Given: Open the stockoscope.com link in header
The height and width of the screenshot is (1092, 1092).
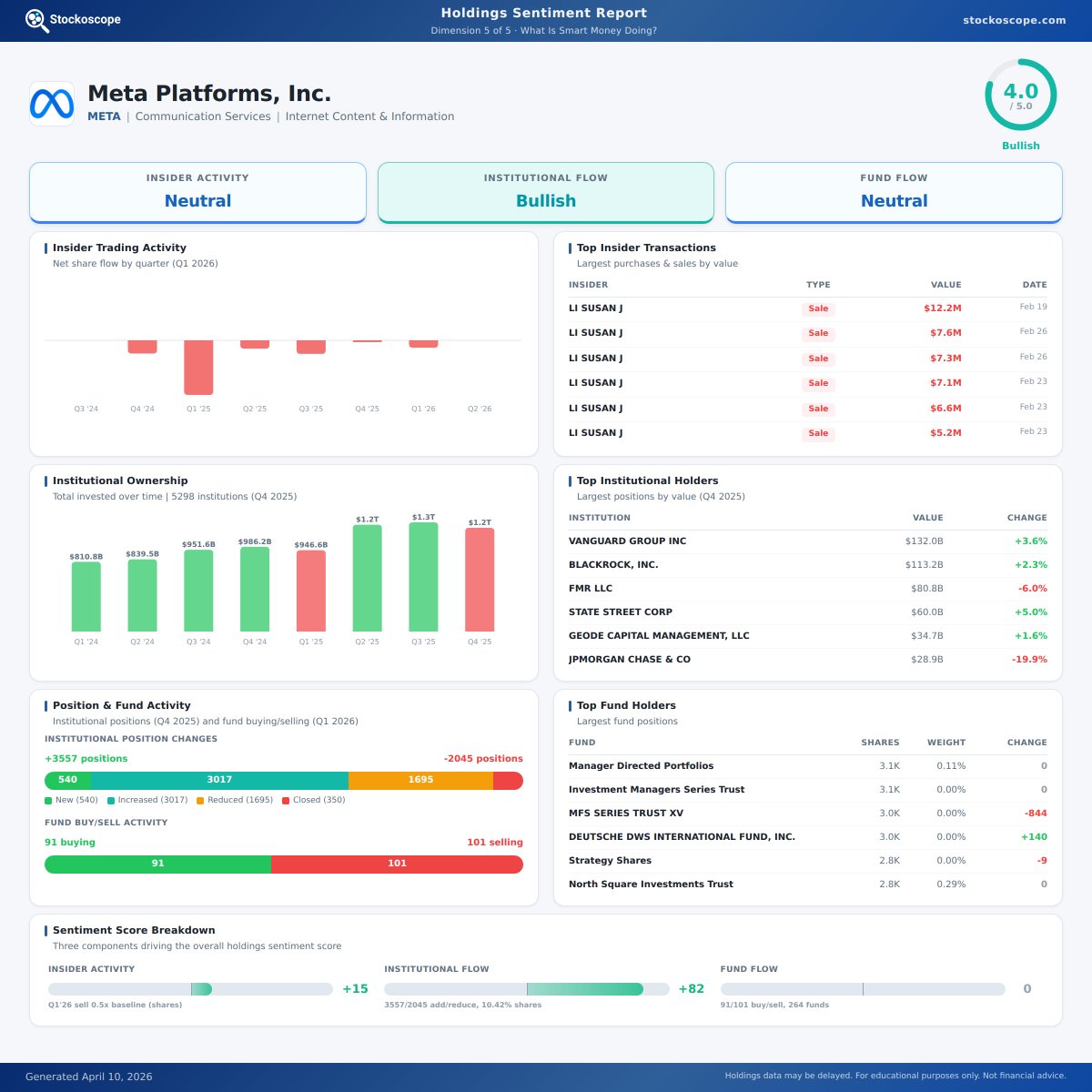Looking at the screenshot, I should [x=1014, y=20].
